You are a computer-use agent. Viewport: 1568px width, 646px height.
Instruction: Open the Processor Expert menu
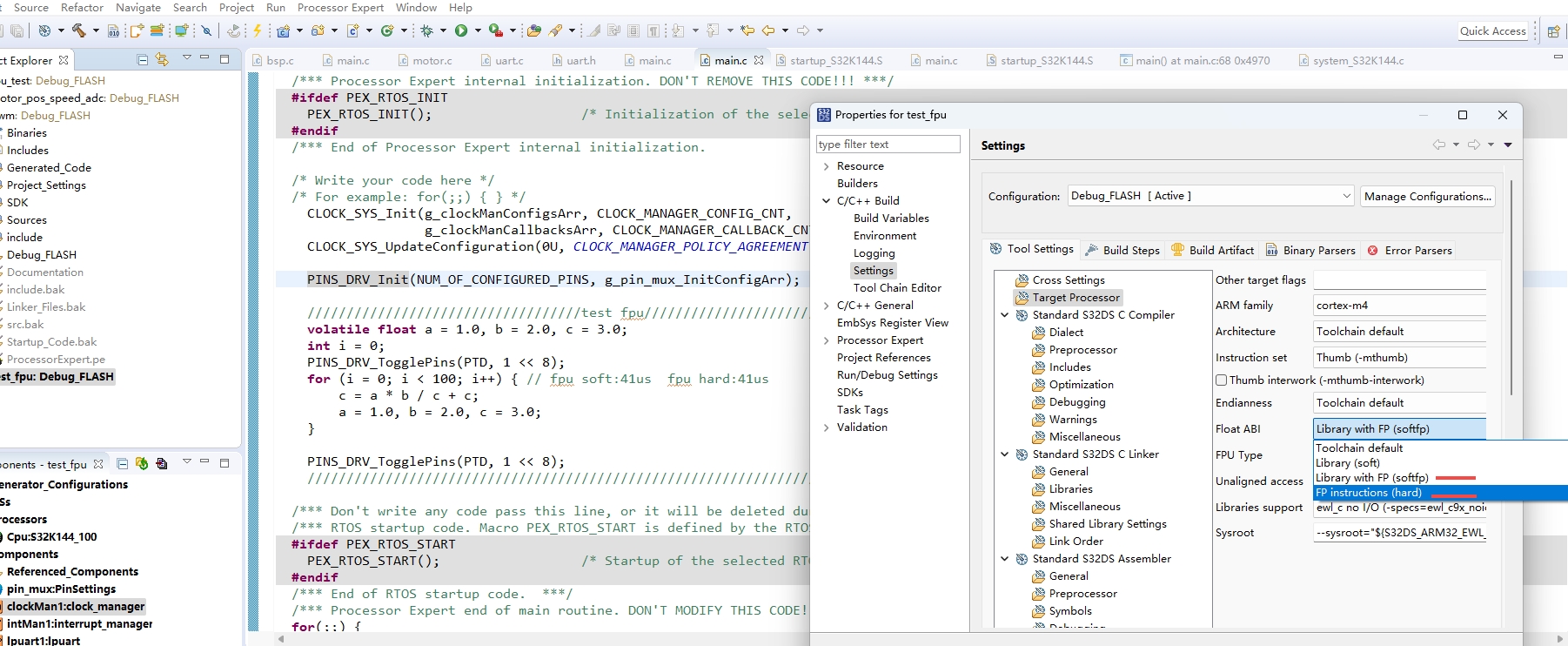click(340, 8)
